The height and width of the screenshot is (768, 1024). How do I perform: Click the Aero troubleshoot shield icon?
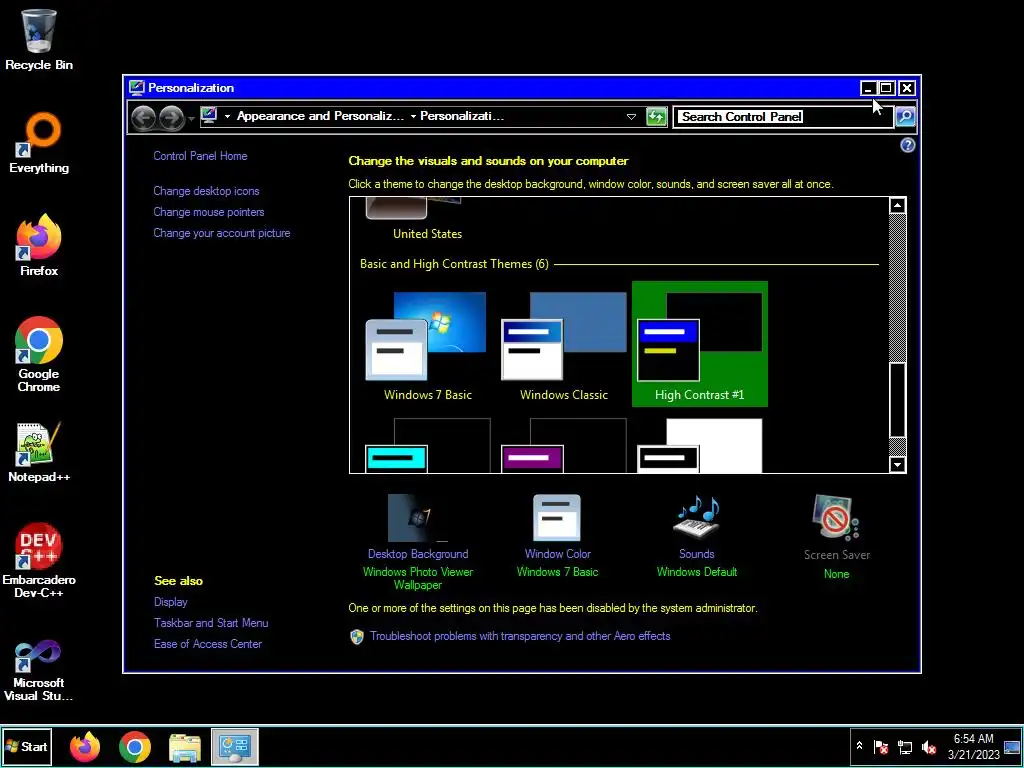357,637
